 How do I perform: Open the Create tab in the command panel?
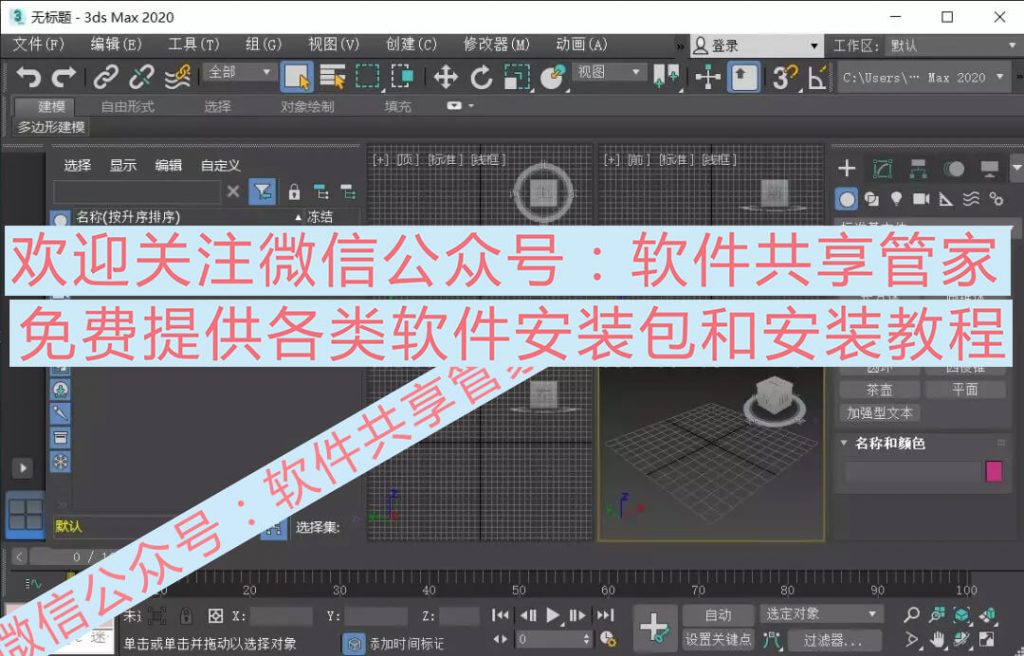click(847, 168)
